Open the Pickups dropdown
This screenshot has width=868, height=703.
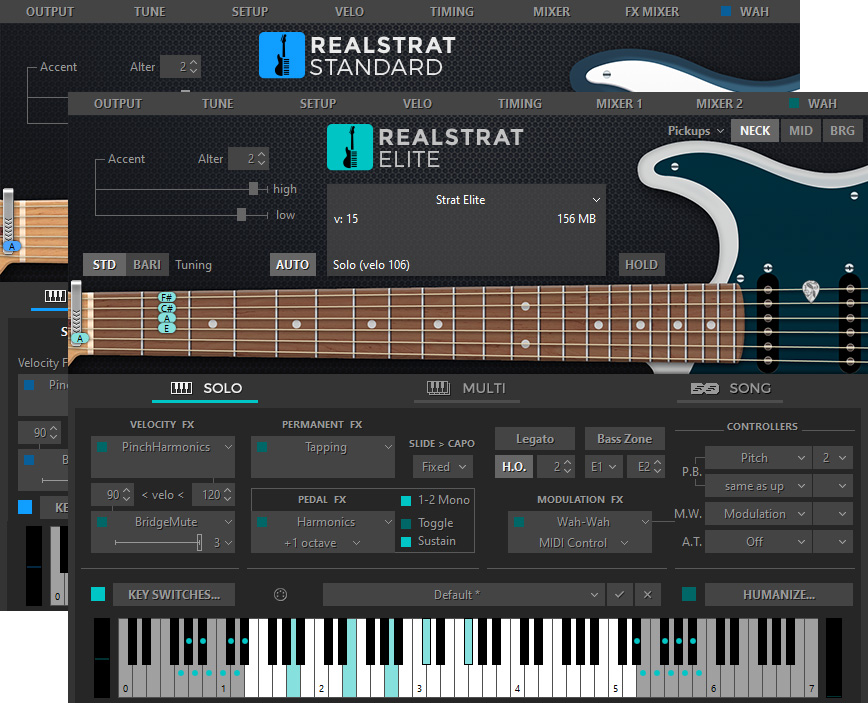tap(695, 130)
